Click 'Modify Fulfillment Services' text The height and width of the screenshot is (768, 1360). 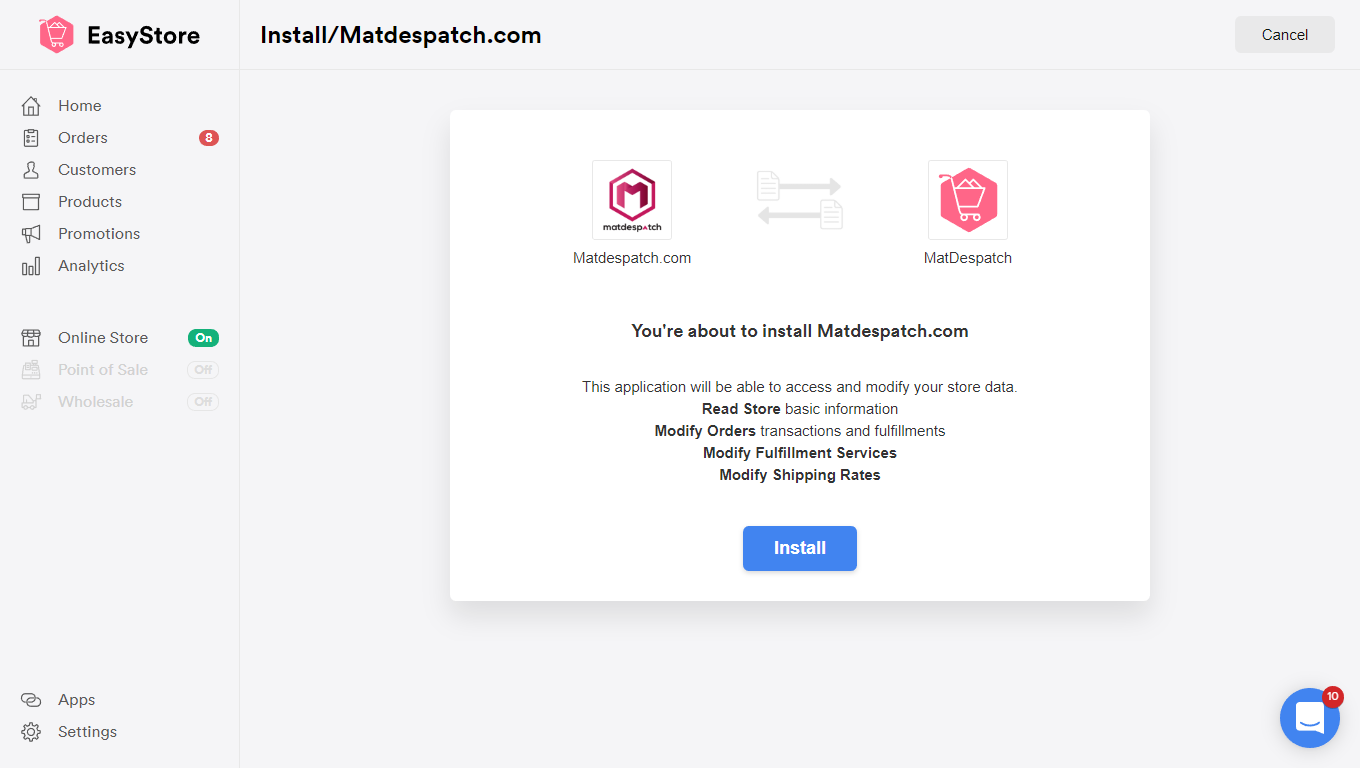click(x=800, y=453)
